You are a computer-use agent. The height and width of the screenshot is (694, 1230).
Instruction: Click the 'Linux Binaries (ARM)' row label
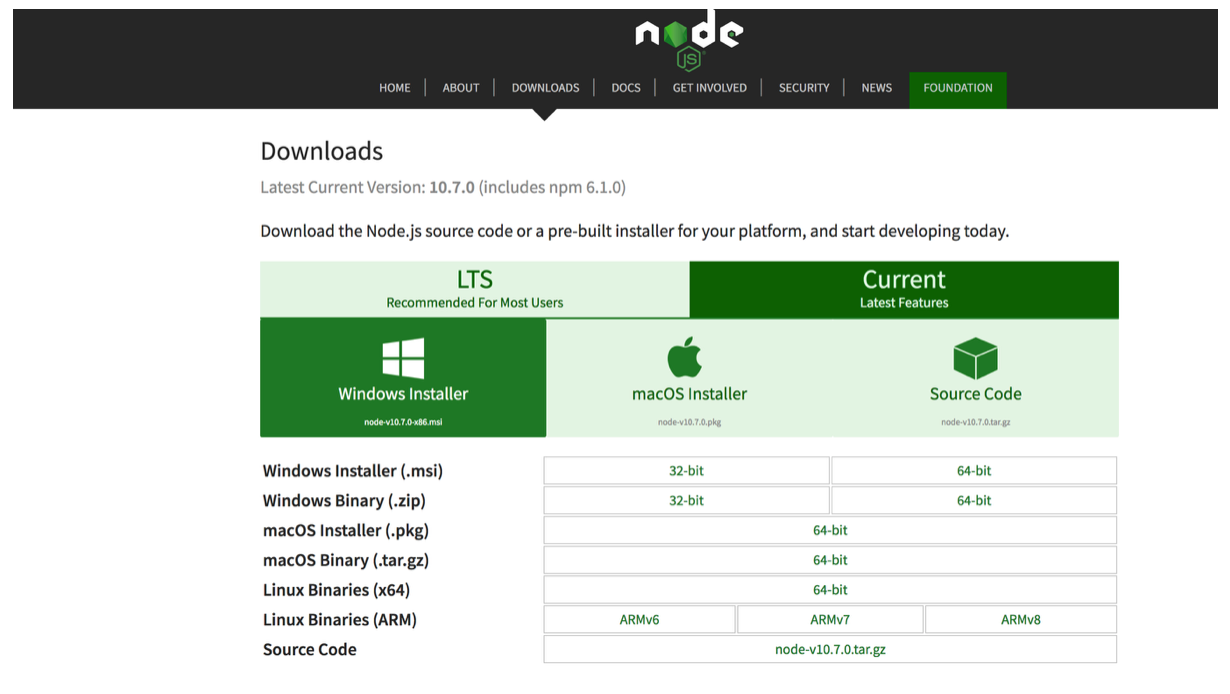tap(340, 620)
